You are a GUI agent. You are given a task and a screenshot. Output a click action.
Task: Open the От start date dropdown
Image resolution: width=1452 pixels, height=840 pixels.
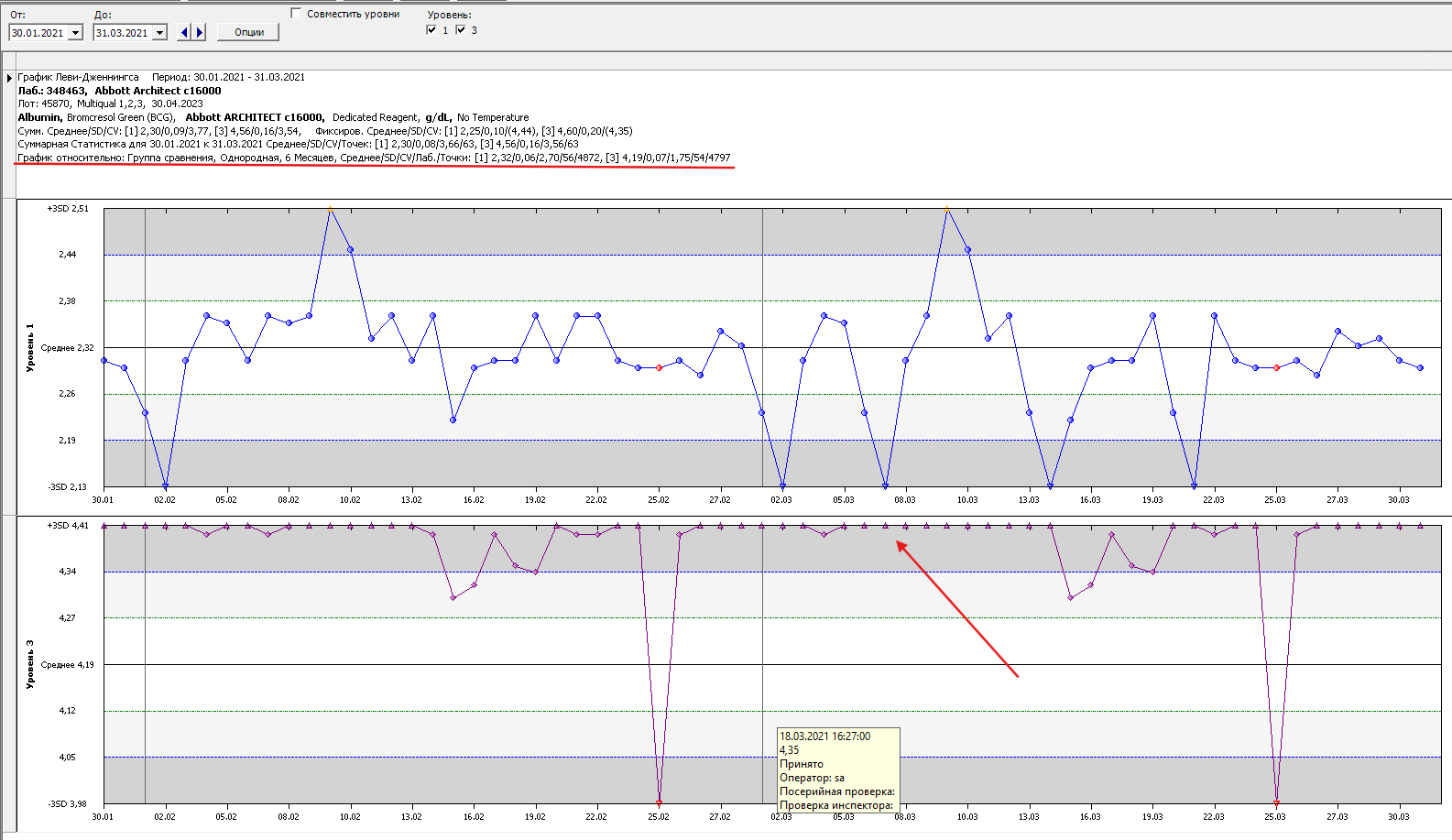click(x=75, y=33)
